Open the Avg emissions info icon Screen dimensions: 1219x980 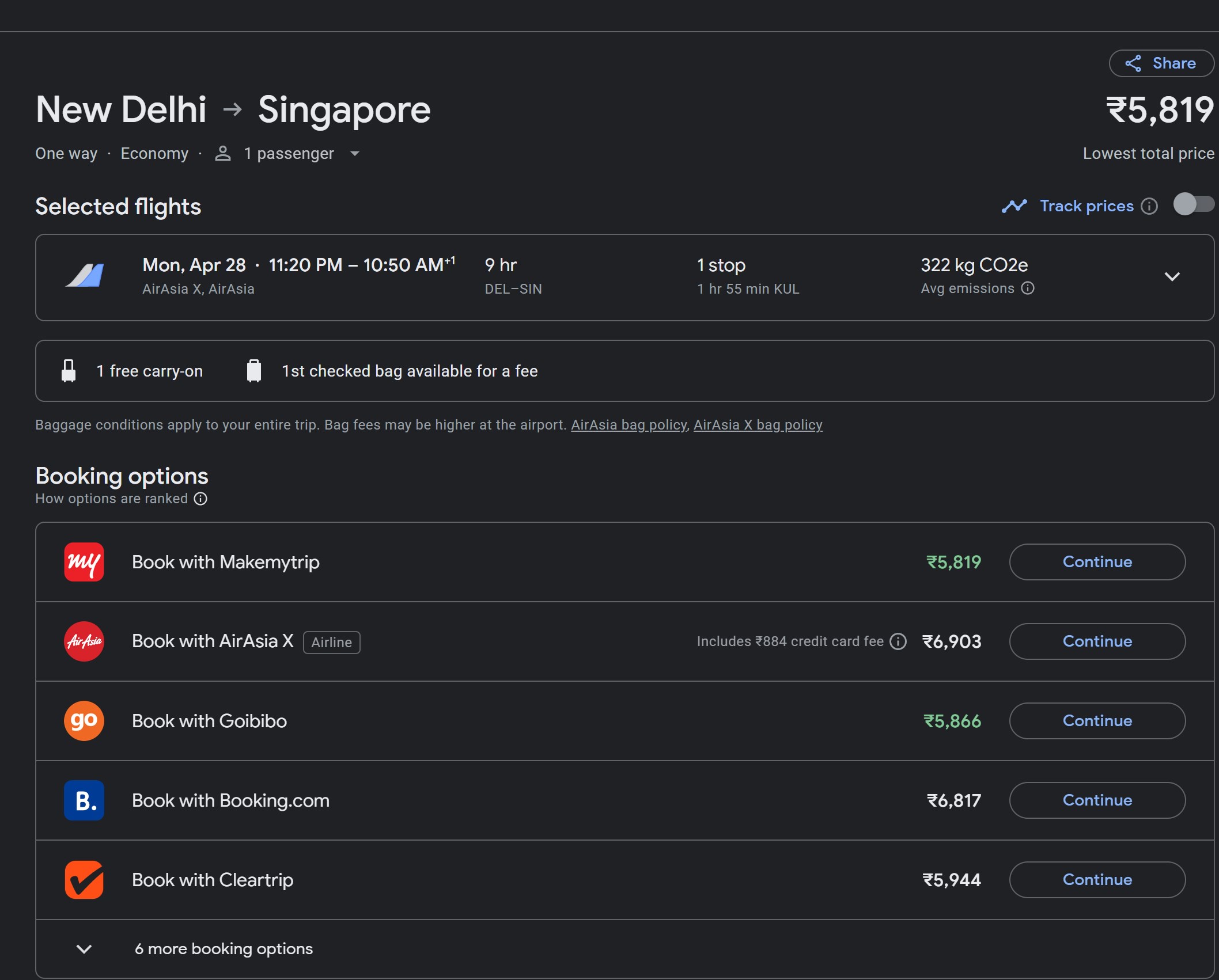pos(1028,288)
